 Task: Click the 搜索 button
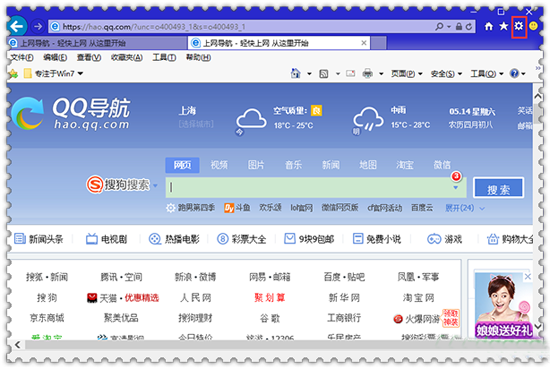click(498, 189)
